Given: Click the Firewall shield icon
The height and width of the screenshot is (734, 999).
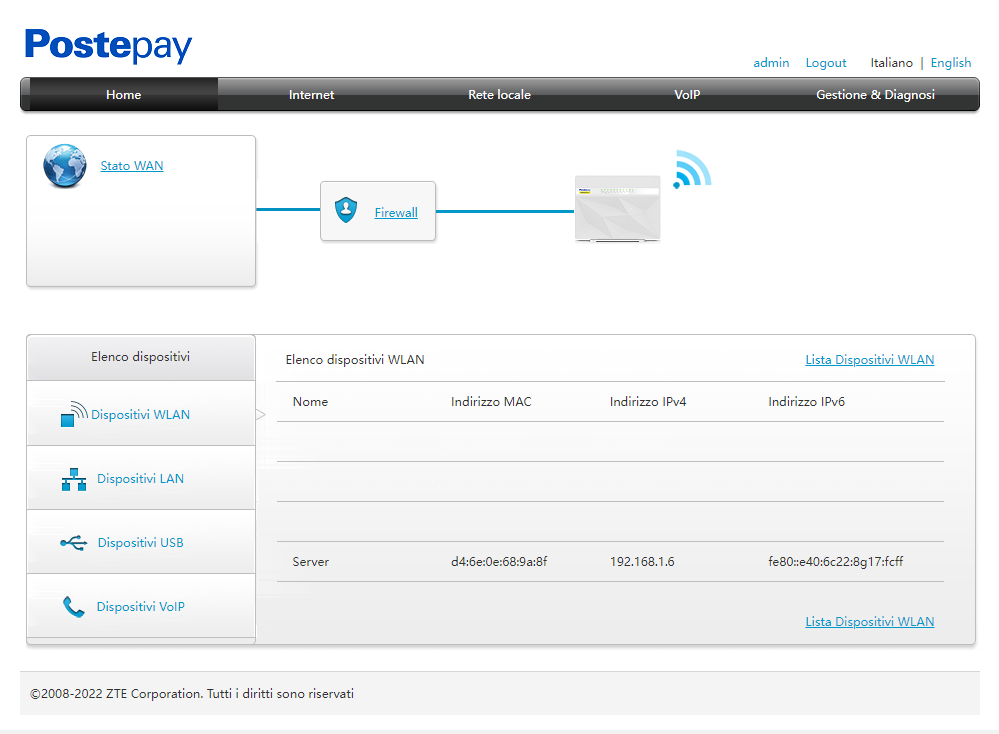Looking at the screenshot, I should (x=346, y=210).
